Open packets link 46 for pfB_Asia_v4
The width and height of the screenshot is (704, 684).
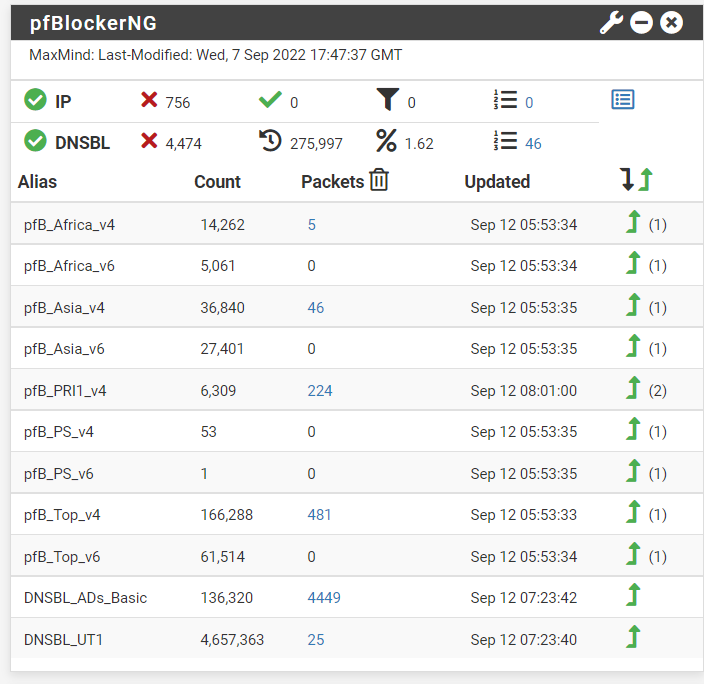(x=316, y=308)
